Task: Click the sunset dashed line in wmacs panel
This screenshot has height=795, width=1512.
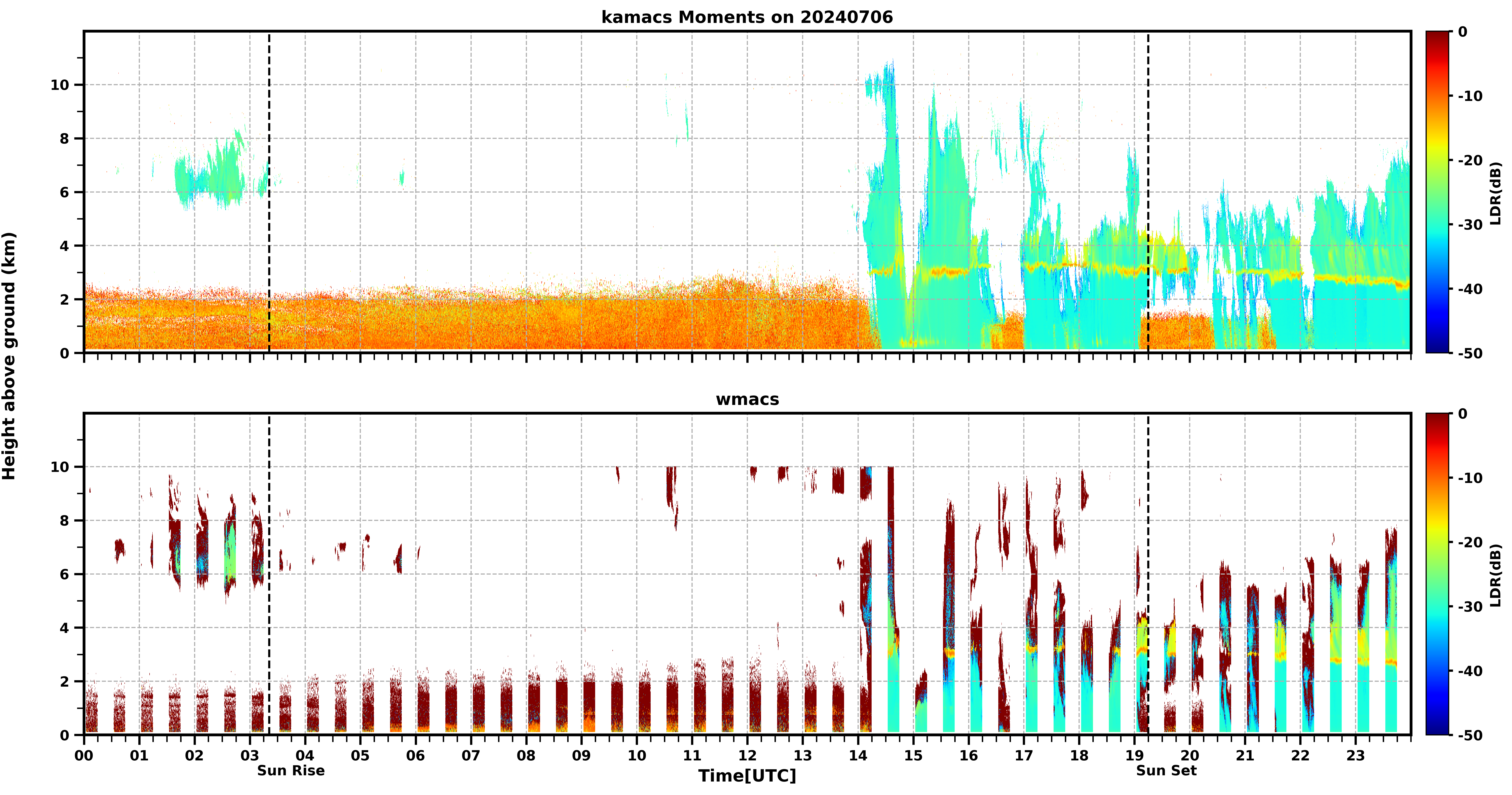Action: (1148, 574)
